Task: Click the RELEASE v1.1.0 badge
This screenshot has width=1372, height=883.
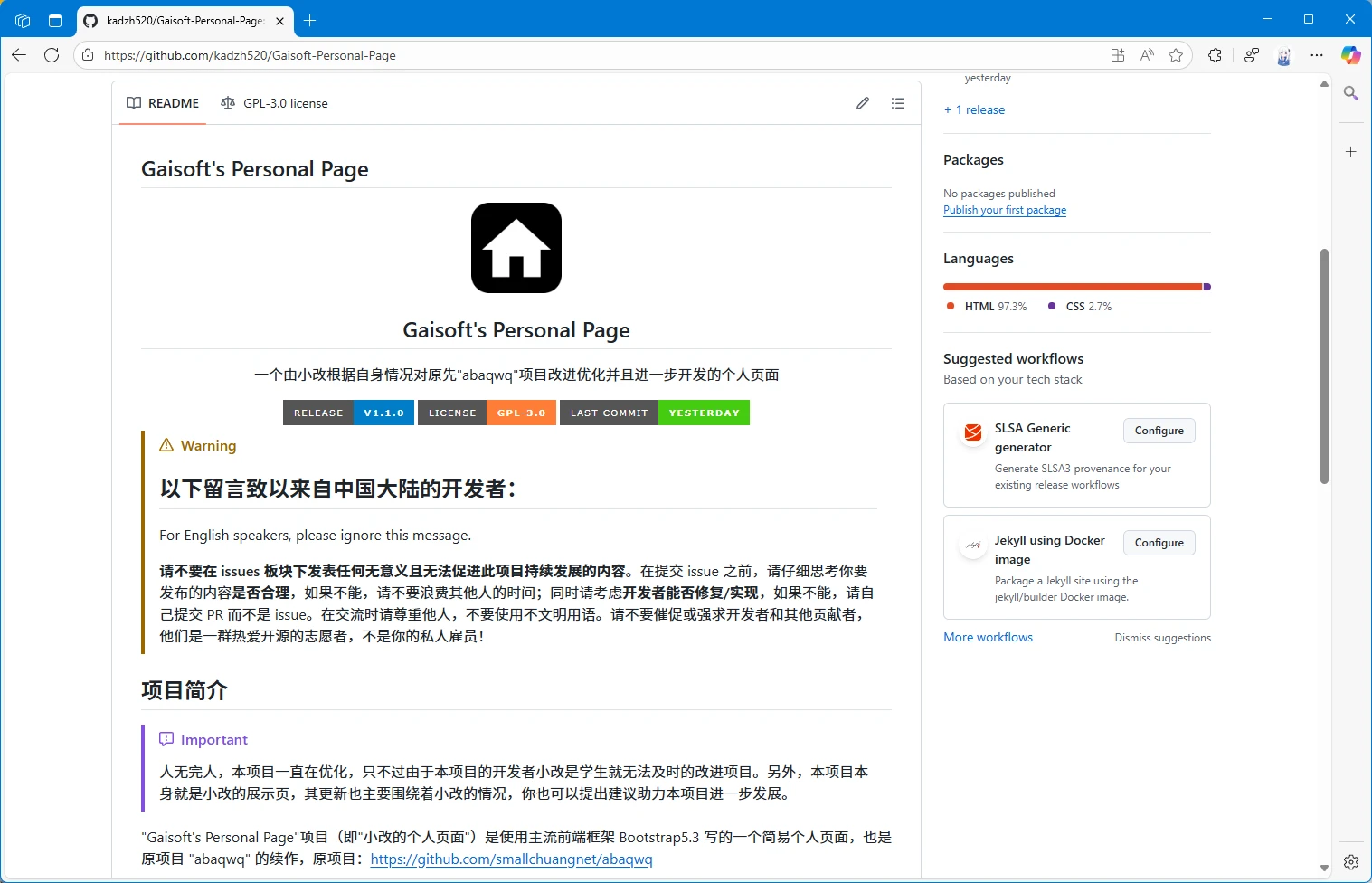Action: (348, 413)
